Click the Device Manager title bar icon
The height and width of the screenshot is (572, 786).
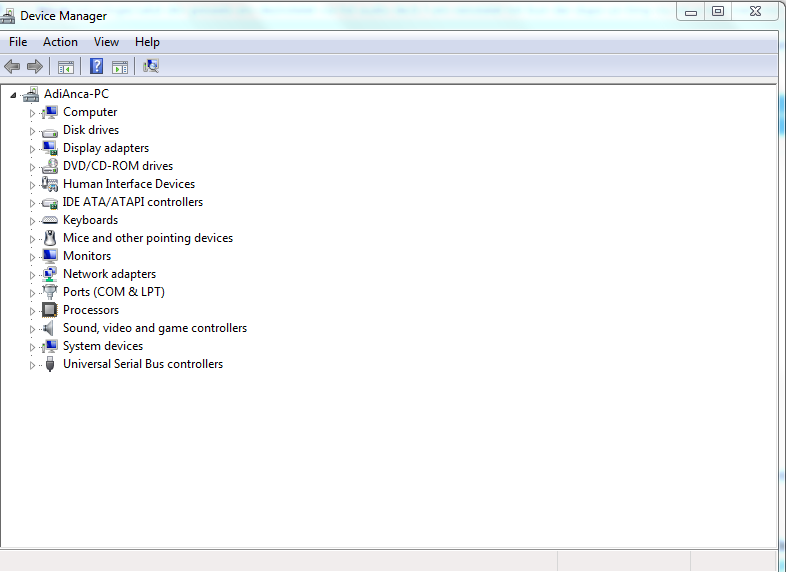click(x=7, y=16)
